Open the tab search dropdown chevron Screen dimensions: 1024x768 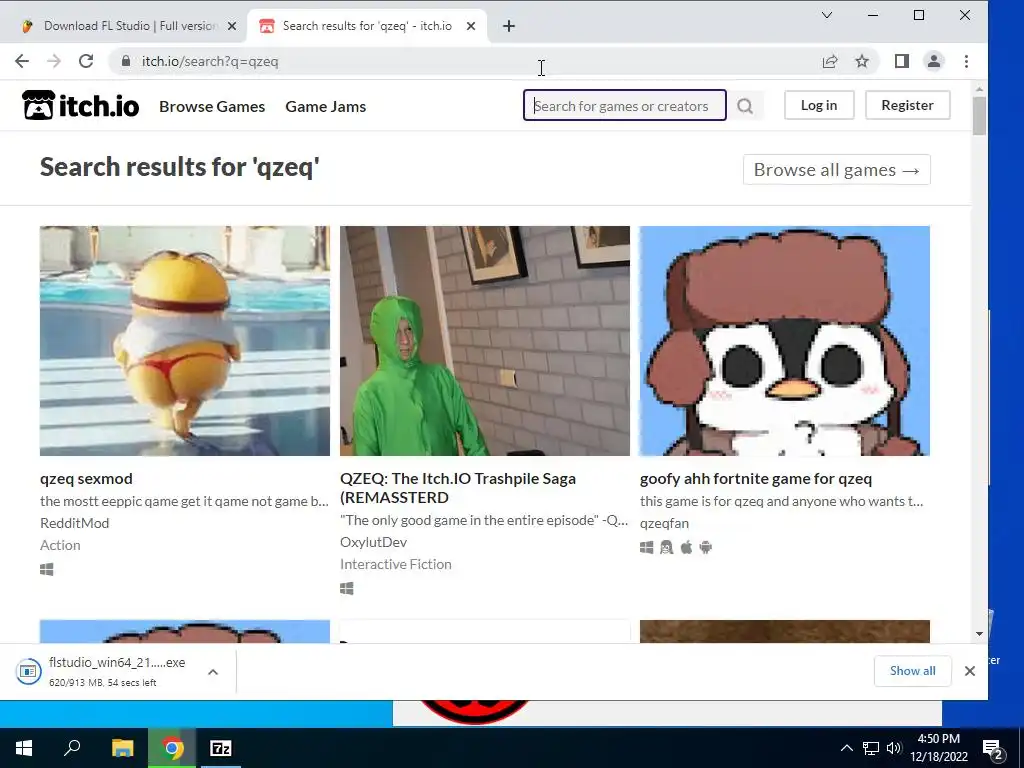point(827,15)
